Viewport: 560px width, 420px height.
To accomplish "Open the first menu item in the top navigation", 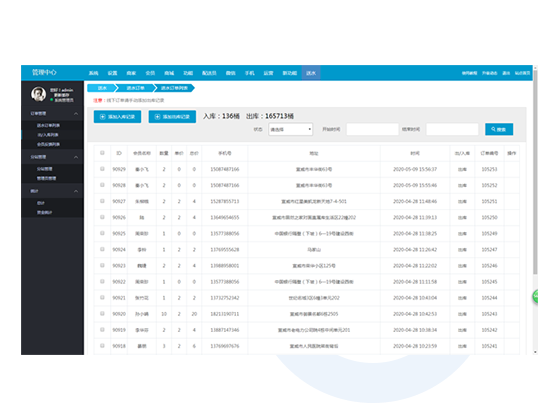I will [93, 73].
